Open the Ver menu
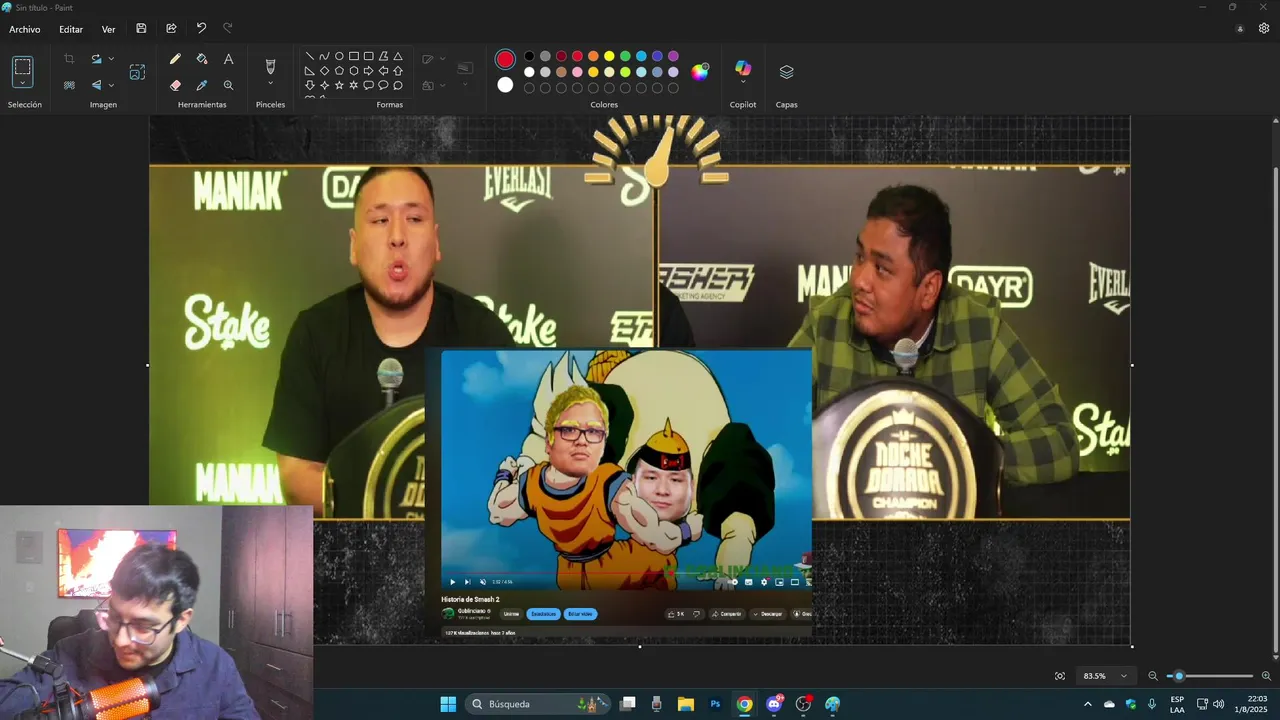The image size is (1280, 720). click(108, 29)
